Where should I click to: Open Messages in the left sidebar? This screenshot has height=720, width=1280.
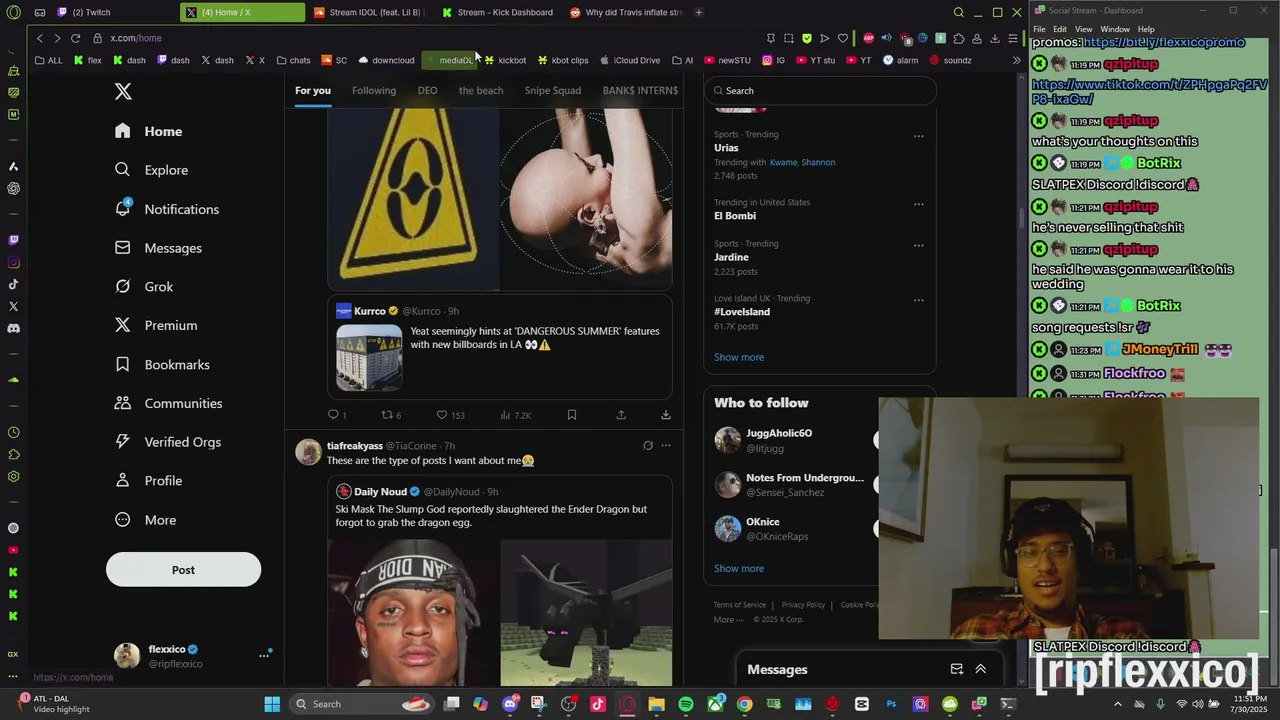[x=158, y=248]
